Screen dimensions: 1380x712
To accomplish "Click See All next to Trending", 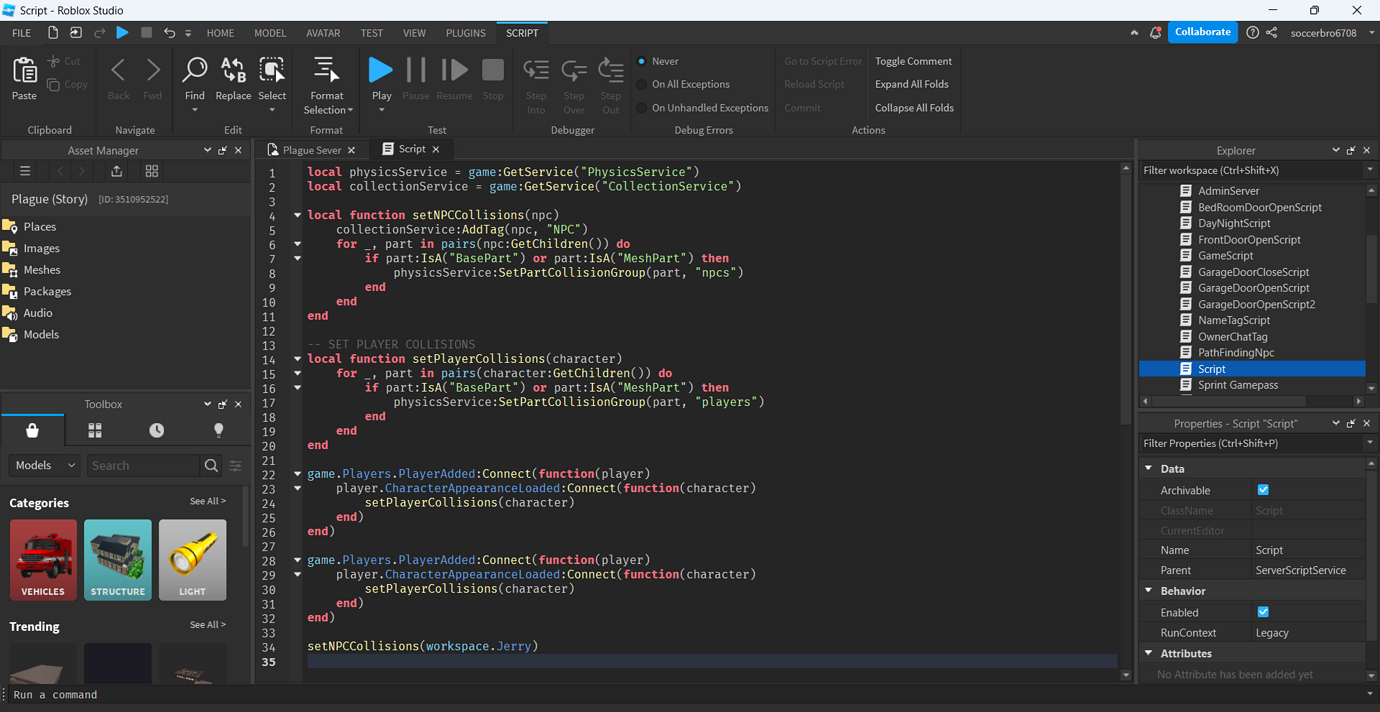I will [x=207, y=626].
